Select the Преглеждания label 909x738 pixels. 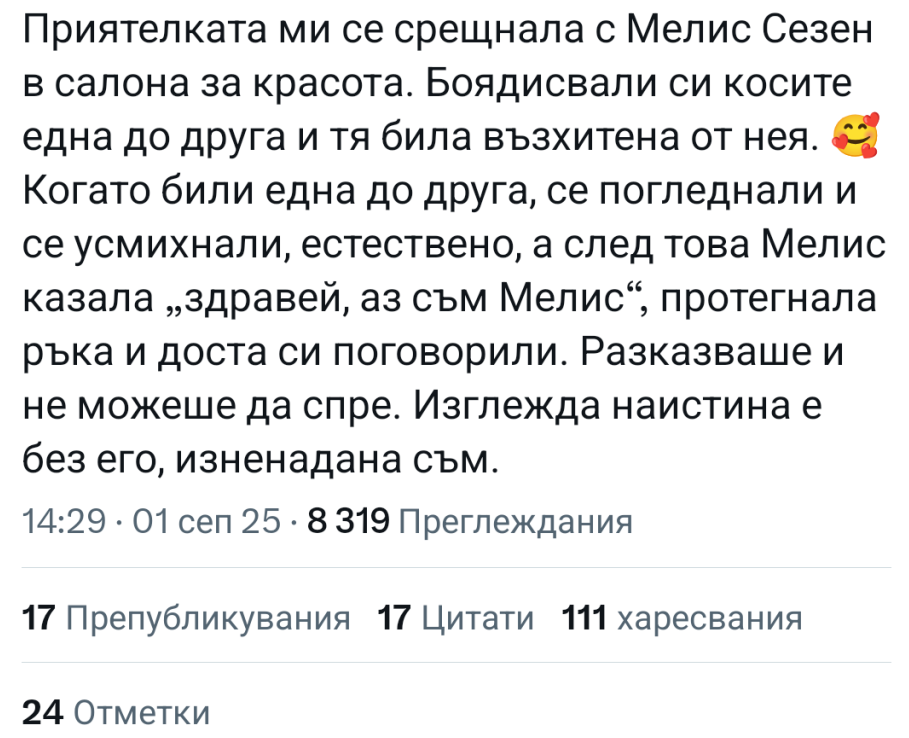click(516, 522)
